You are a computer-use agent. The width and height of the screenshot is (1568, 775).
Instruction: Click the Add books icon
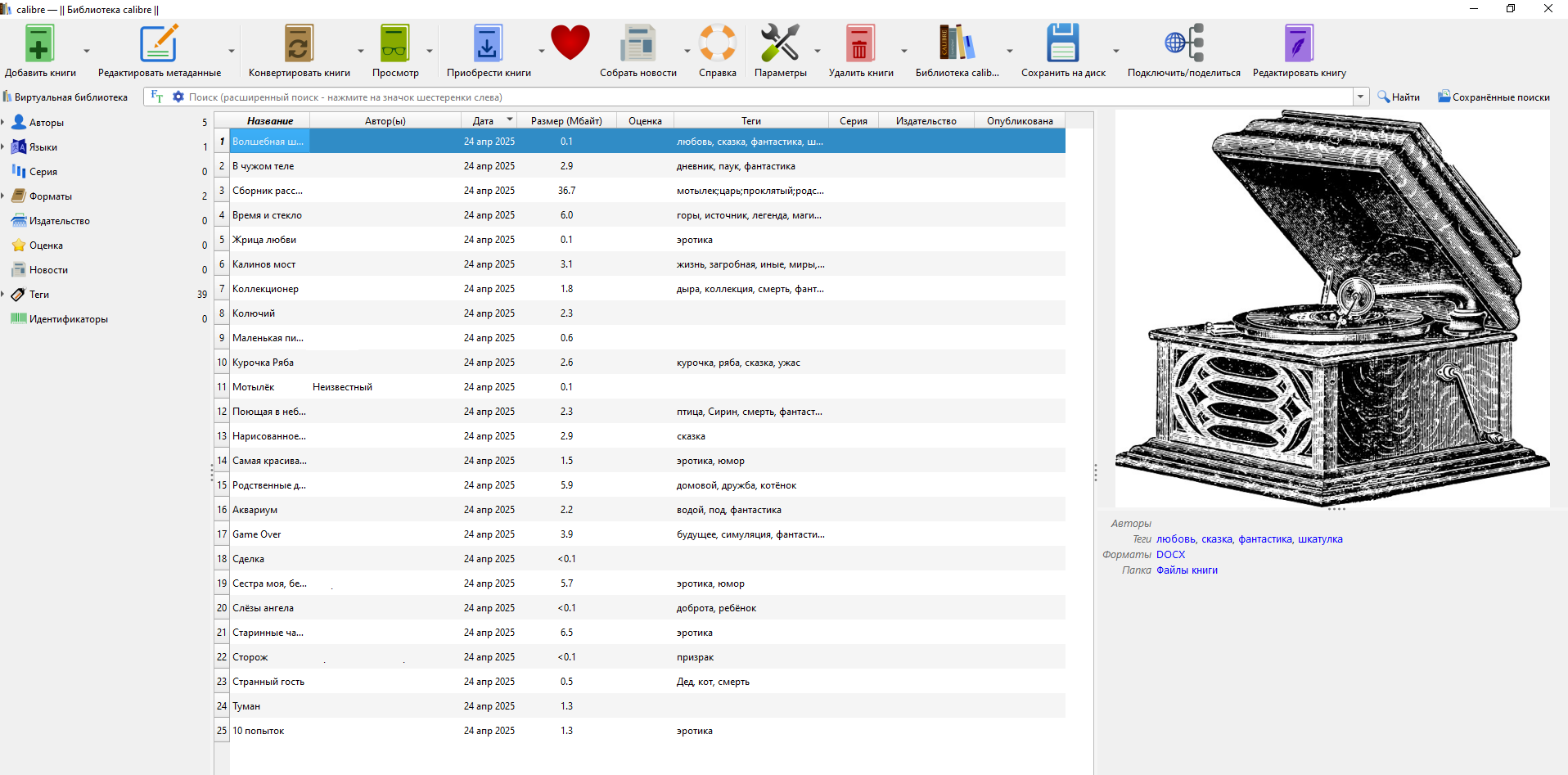coord(38,43)
